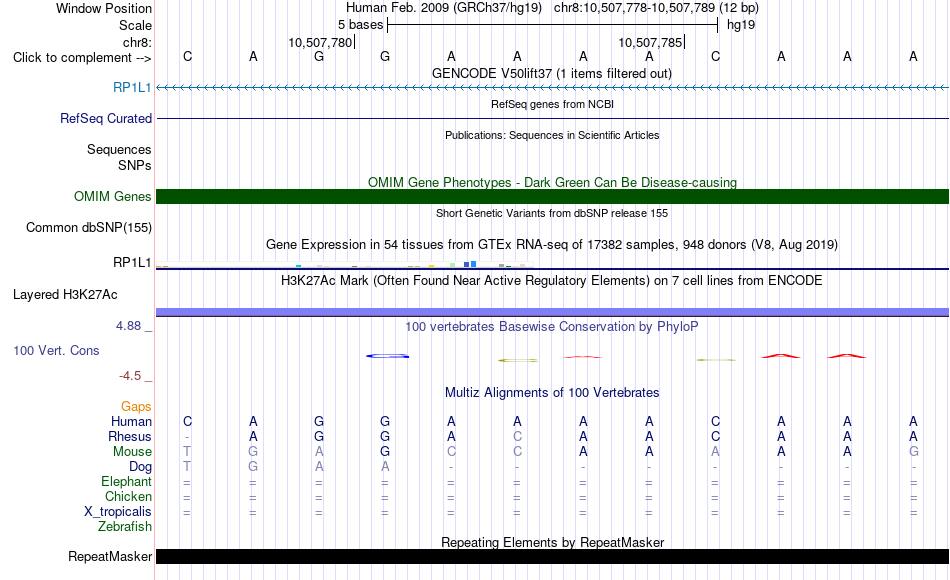Image resolution: width=950 pixels, height=580 pixels.
Task: Select the Mouse species row label
Action: [x=132, y=452]
